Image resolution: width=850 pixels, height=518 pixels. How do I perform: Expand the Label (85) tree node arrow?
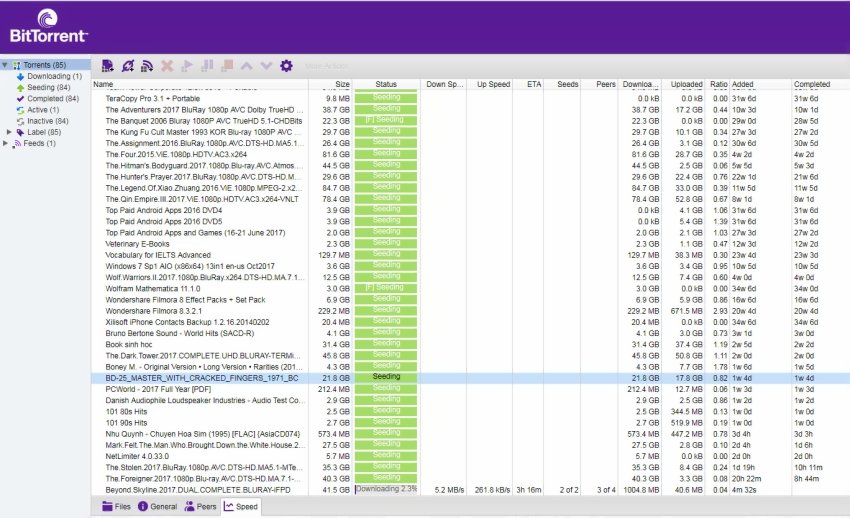click(9, 132)
